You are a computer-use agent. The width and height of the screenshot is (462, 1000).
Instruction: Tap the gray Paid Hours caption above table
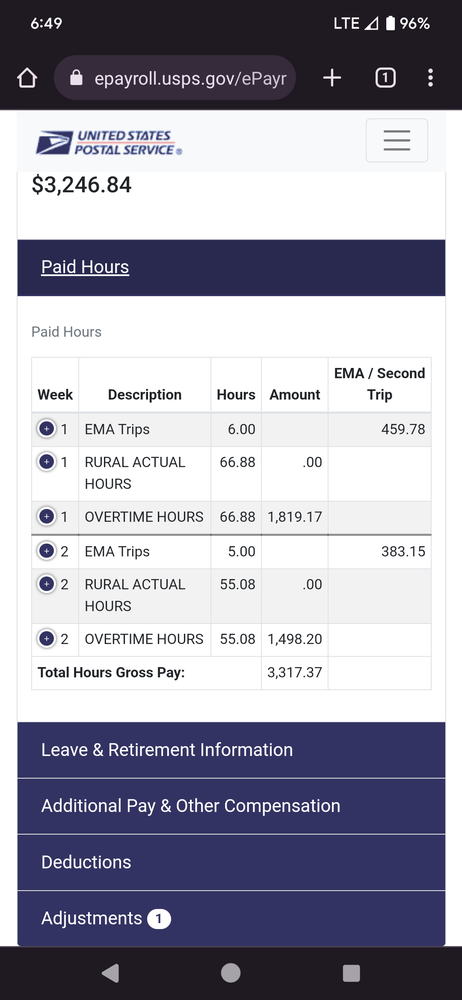coord(66,332)
